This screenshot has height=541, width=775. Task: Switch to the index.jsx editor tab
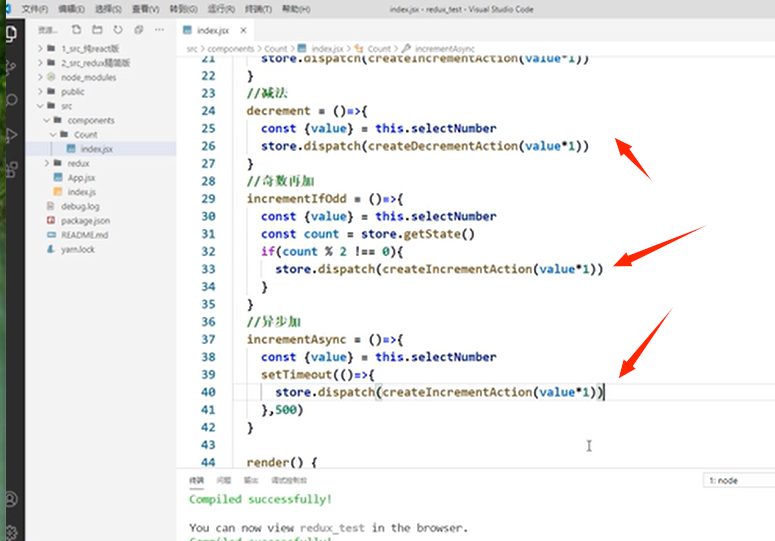(x=213, y=31)
